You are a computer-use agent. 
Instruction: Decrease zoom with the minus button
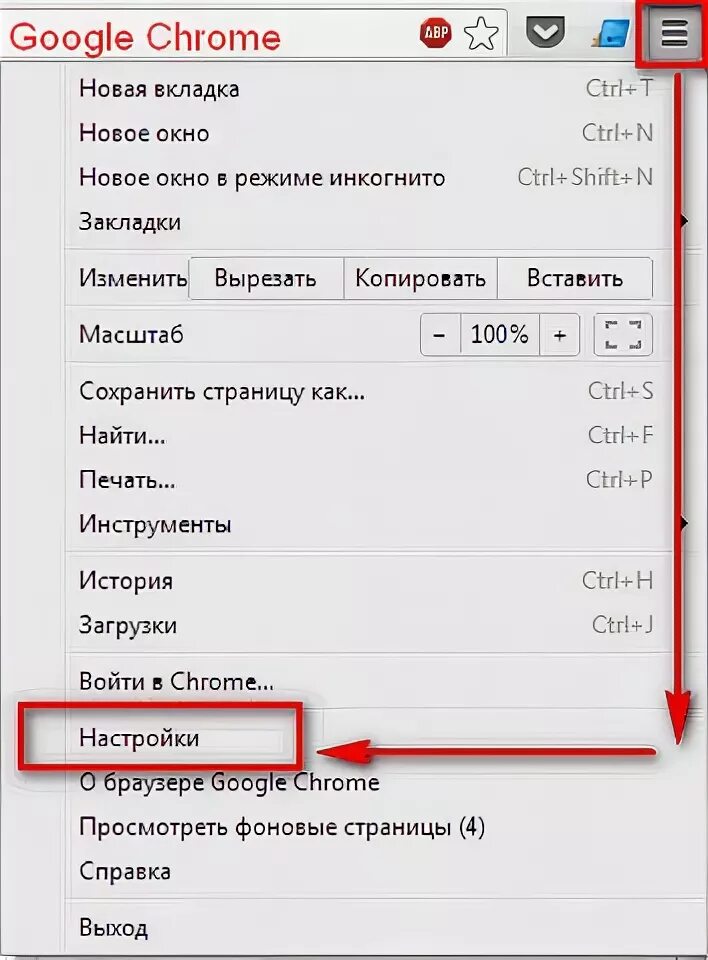coord(440,335)
